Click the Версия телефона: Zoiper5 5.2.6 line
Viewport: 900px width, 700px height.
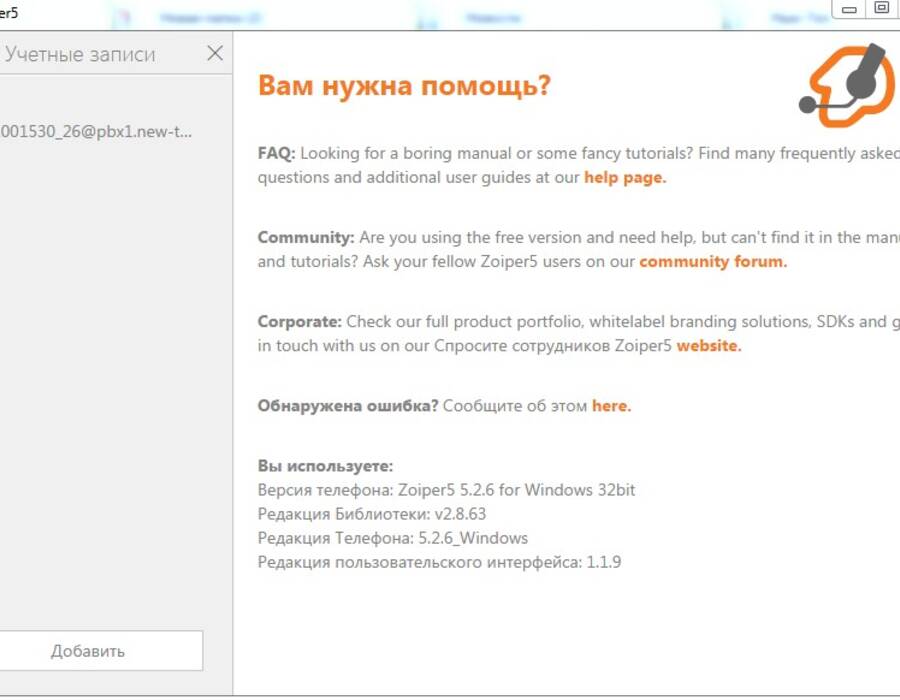[446, 490]
